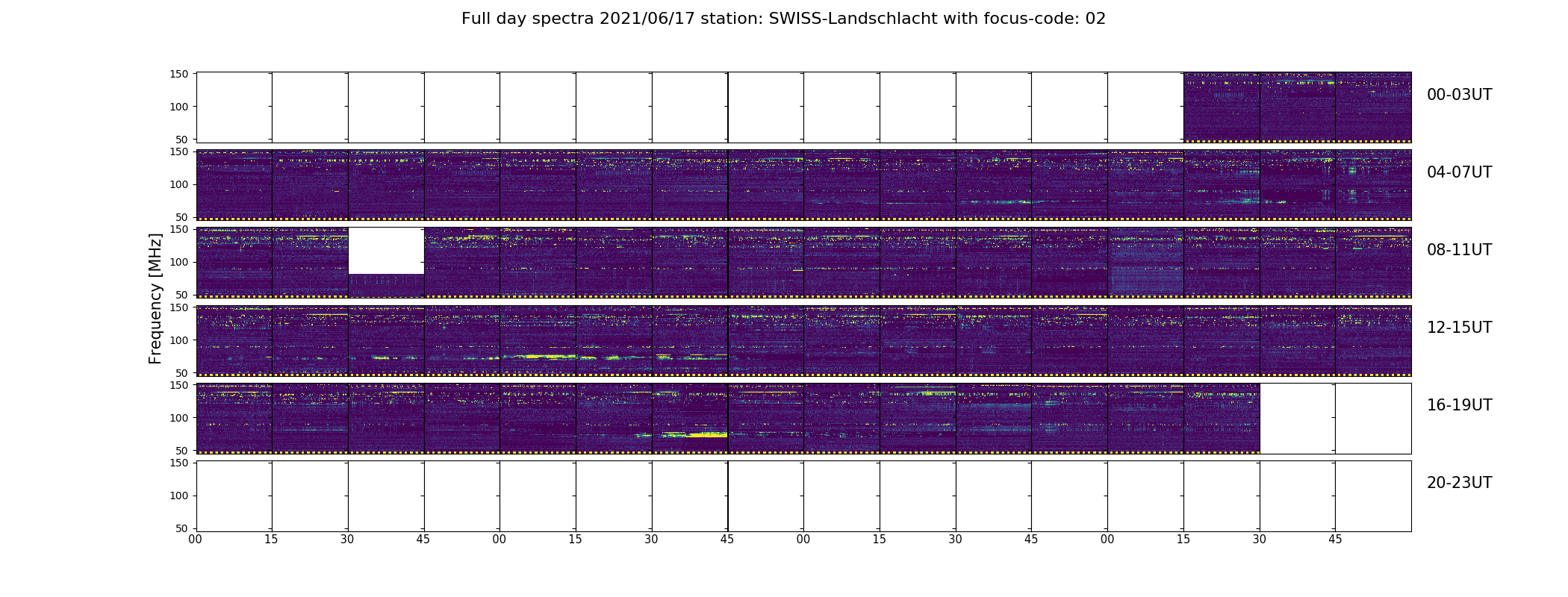
Task: Select the "00-03UT" row label
Action: click(1459, 95)
